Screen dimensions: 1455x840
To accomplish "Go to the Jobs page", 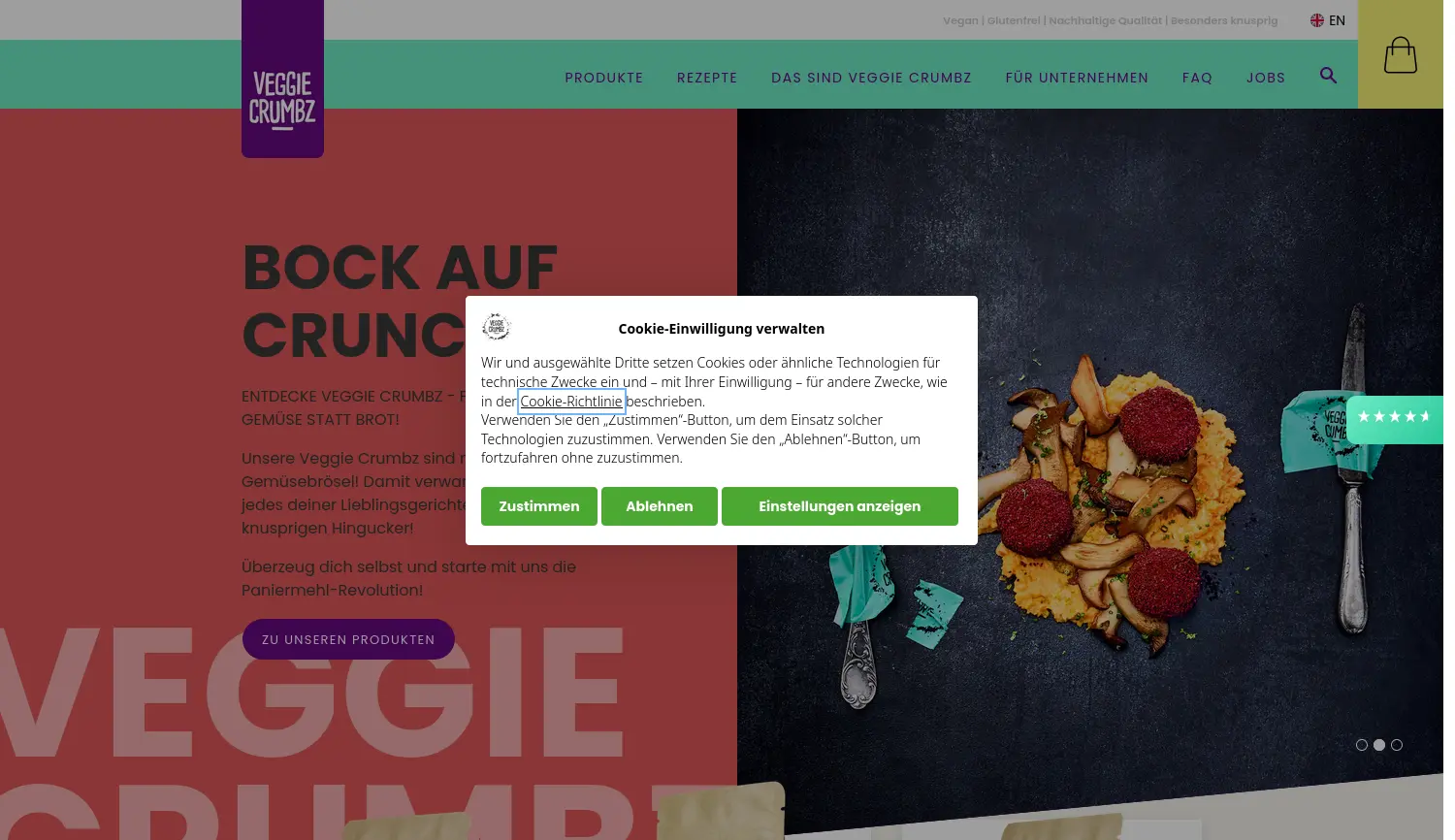I will click(1266, 78).
